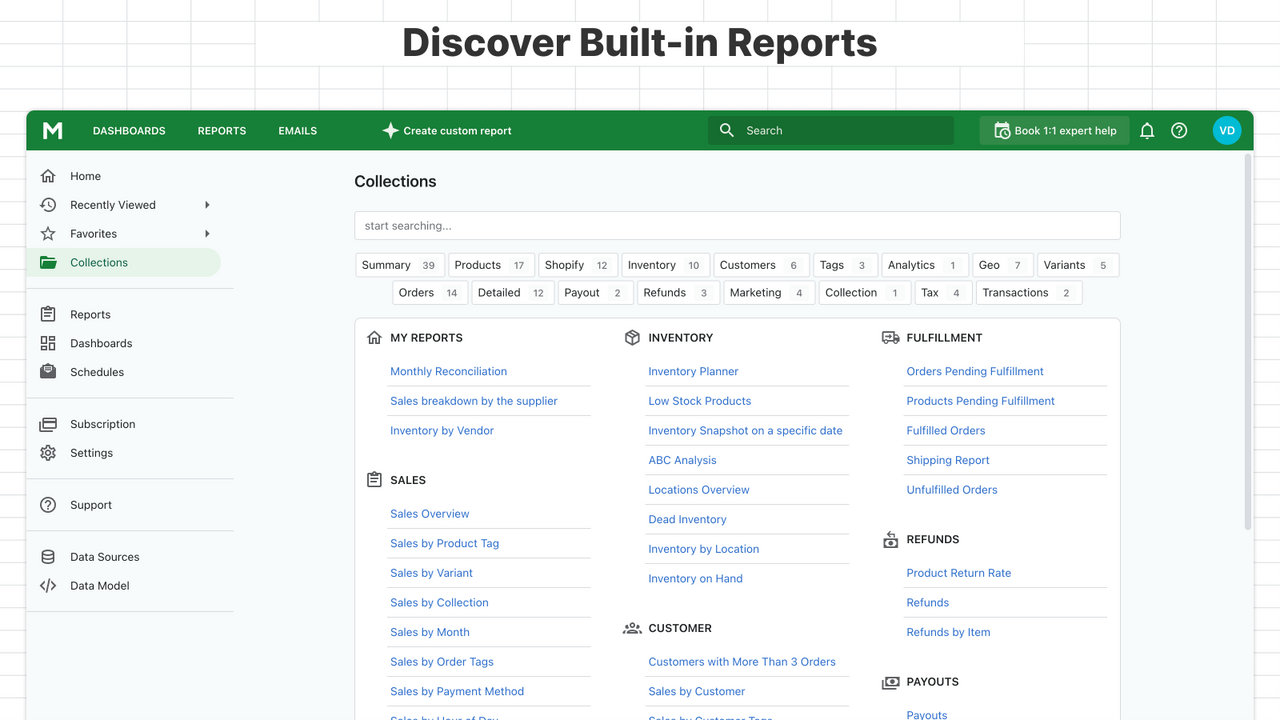Select the Collections folder icon in sidebar

coord(48,262)
